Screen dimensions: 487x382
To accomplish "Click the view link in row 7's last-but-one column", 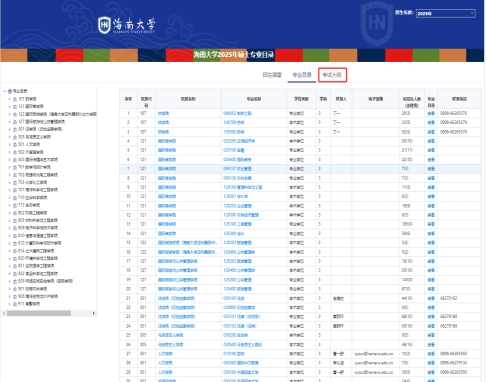I will point(431,169).
